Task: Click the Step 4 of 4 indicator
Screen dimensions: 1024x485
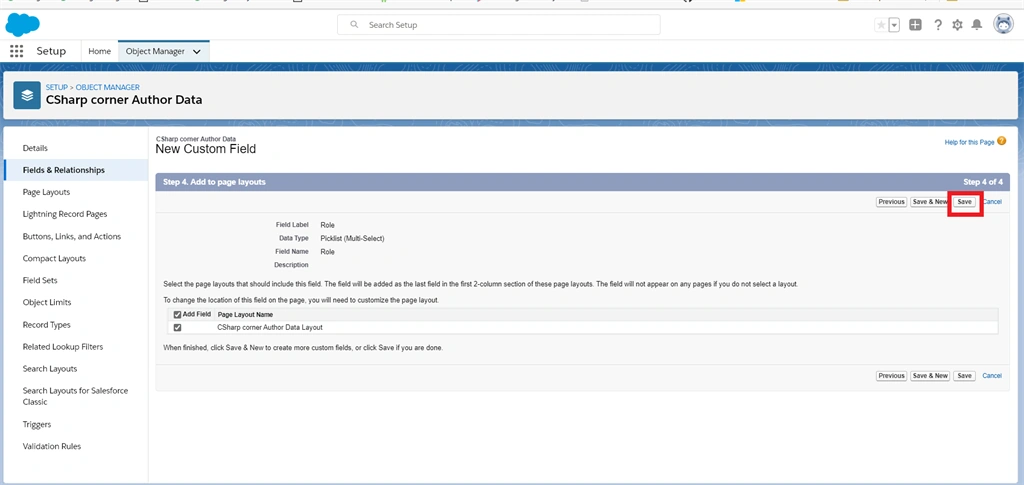Action: [x=983, y=182]
